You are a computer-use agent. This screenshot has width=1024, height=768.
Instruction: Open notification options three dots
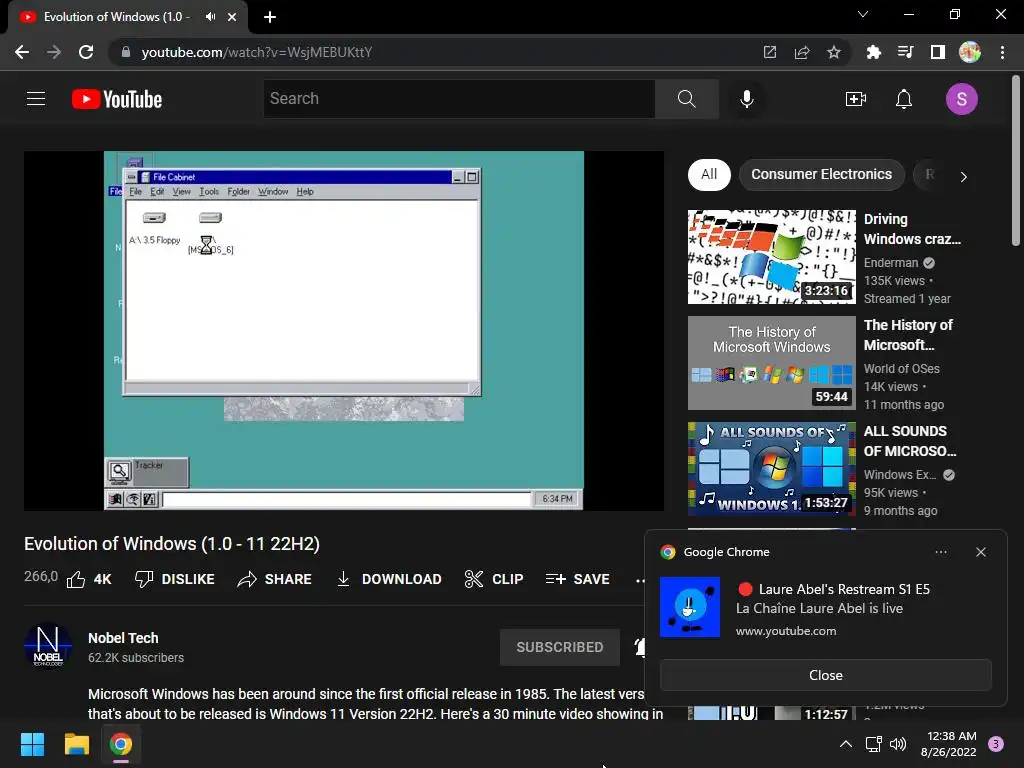click(940, 552)
